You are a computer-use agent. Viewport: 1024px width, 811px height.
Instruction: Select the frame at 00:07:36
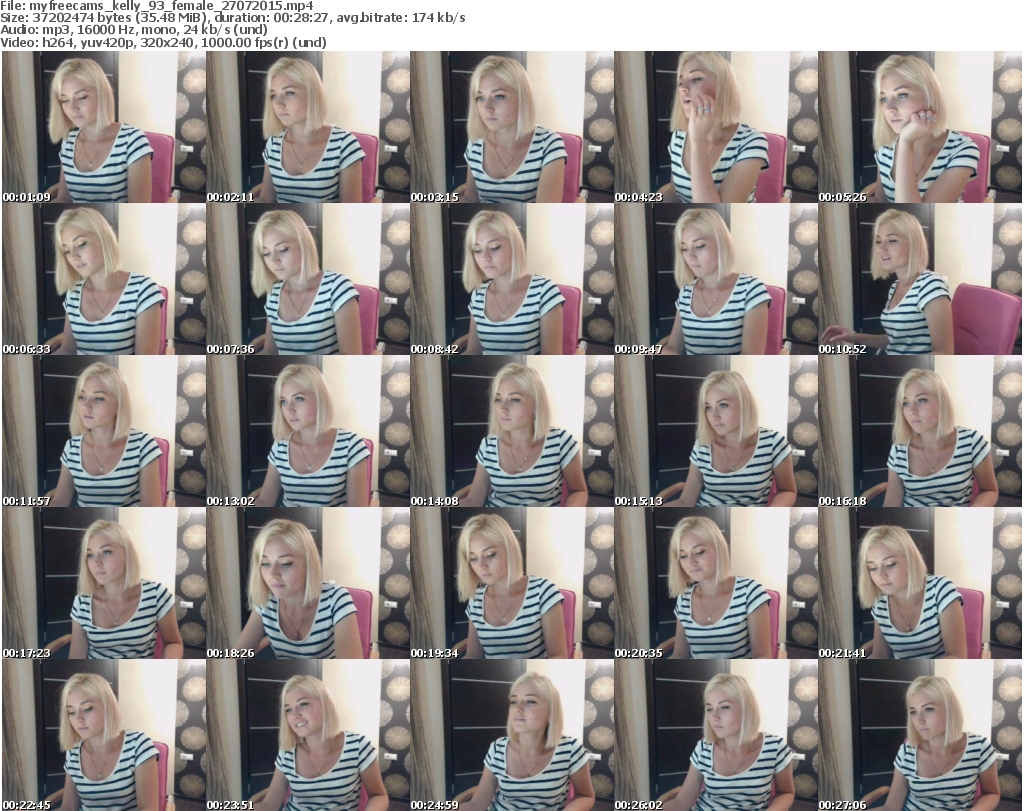tap(308, 279)
